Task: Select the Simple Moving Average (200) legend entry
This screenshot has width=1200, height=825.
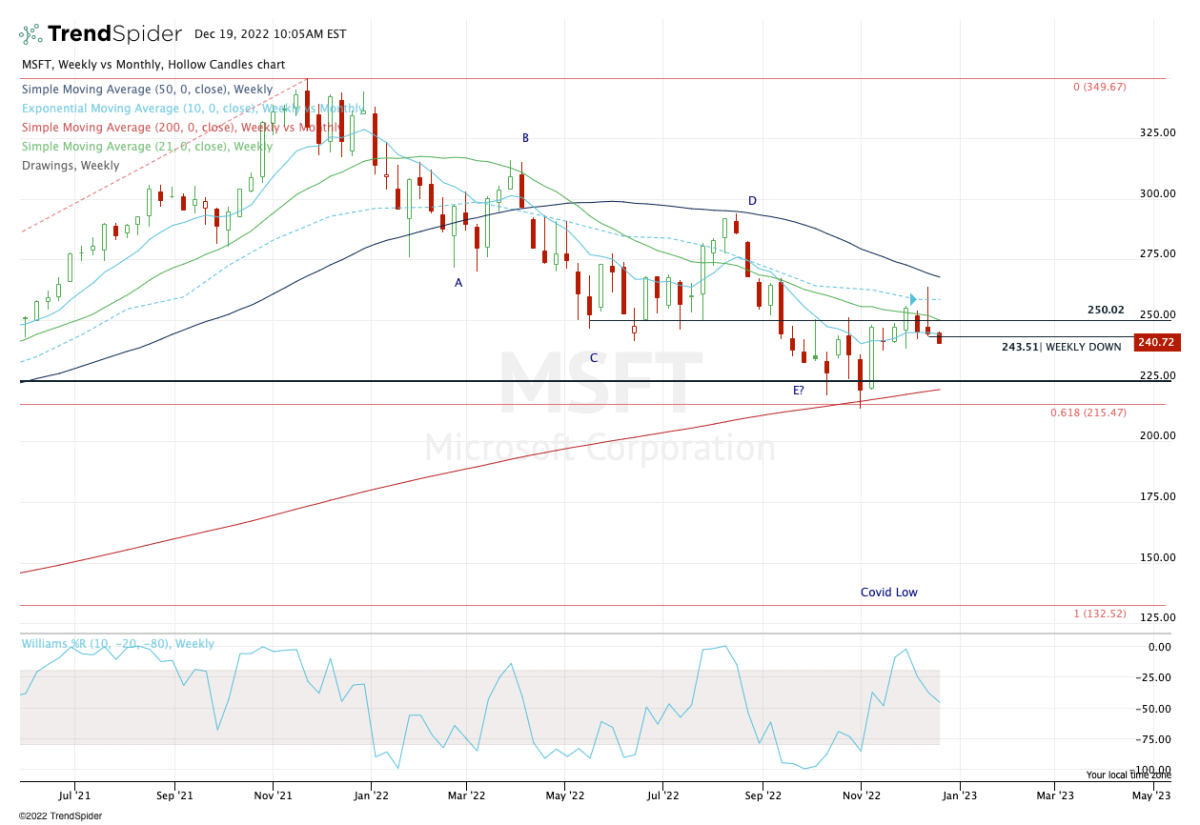Action: [x=181, y=127]
